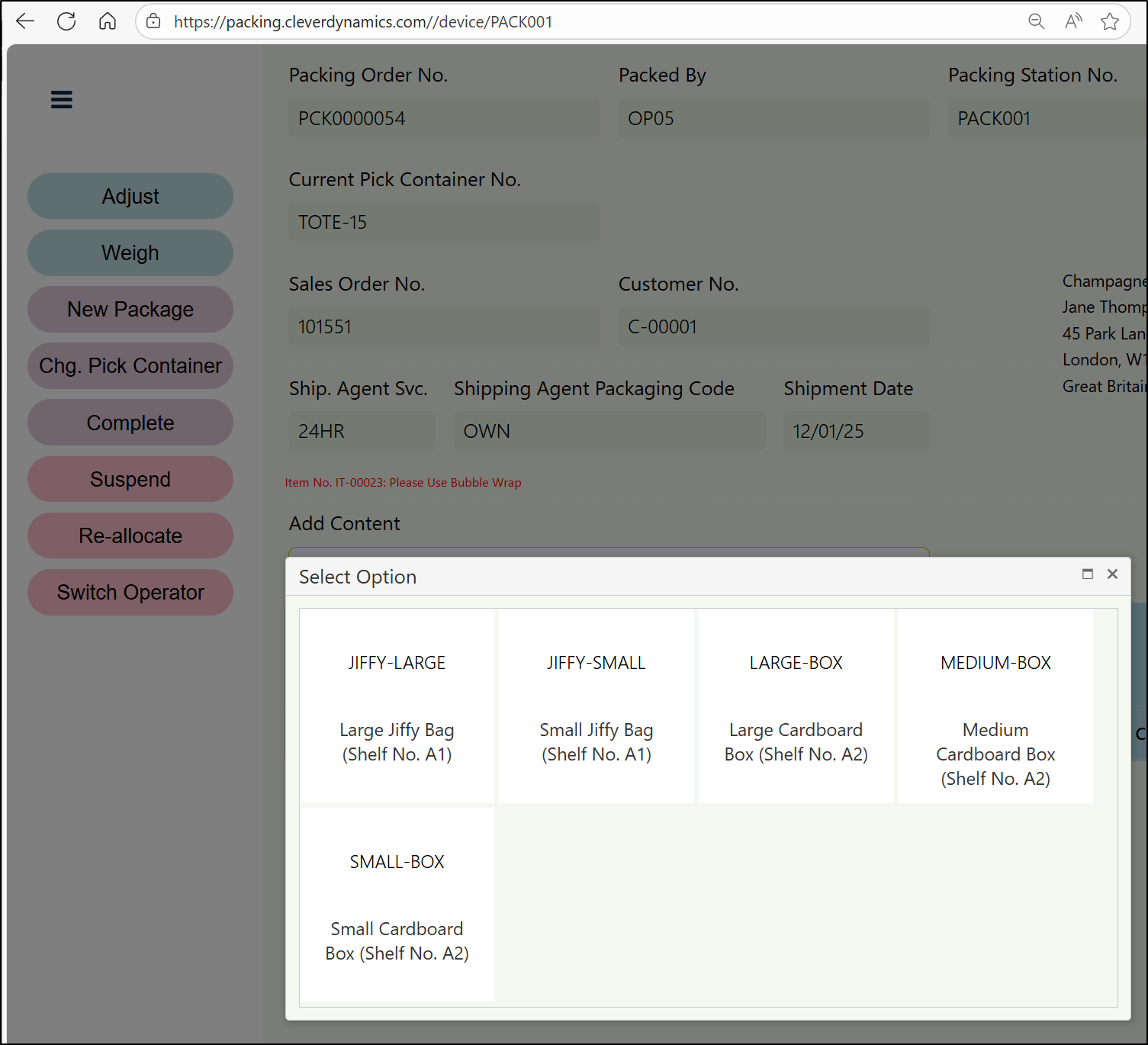Open the hamburger menu icon
Viewport: 1148px width, 1045px height.
(x=62, y=100)
